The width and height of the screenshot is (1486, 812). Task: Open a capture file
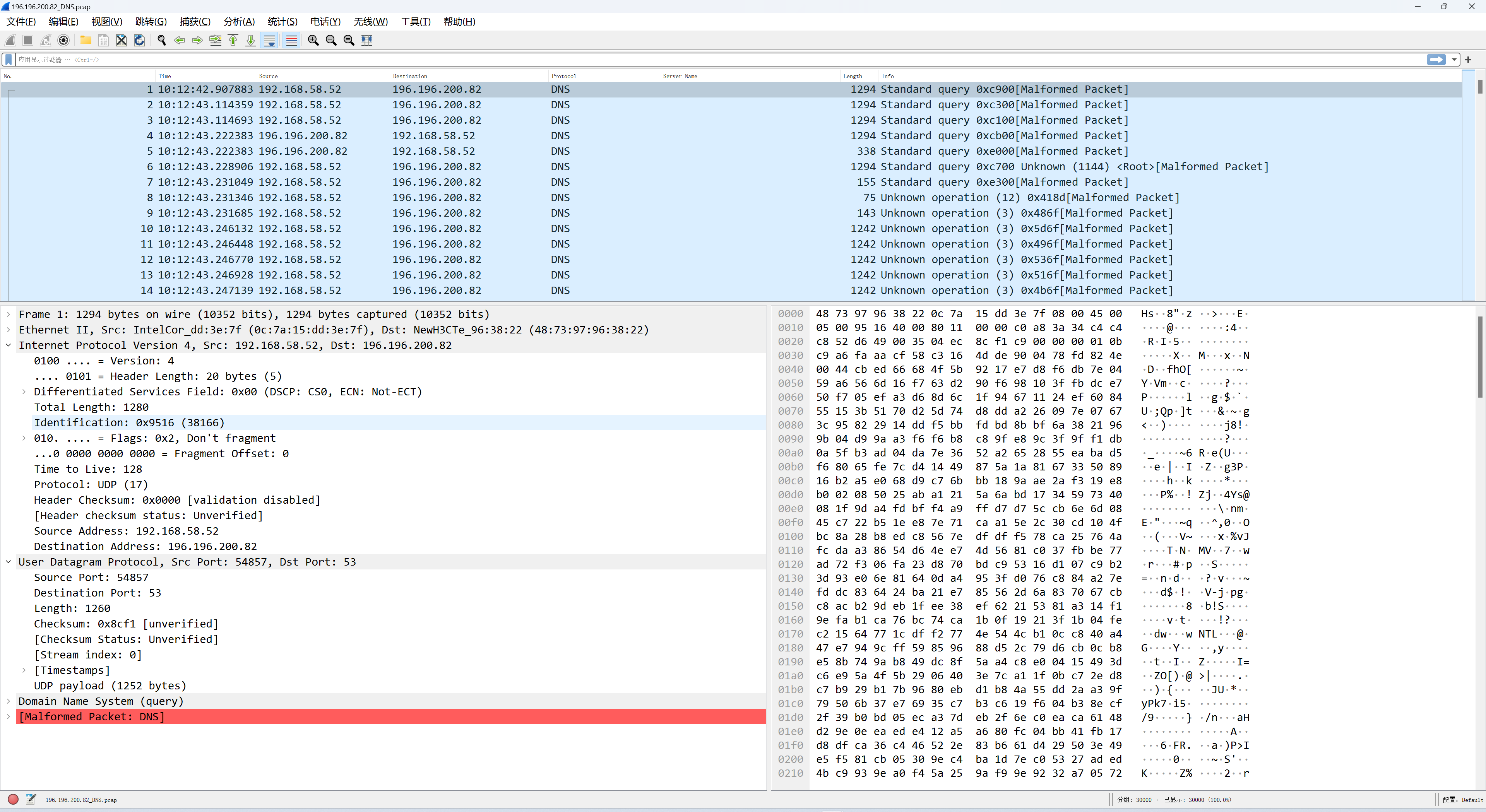click(86, 40)
